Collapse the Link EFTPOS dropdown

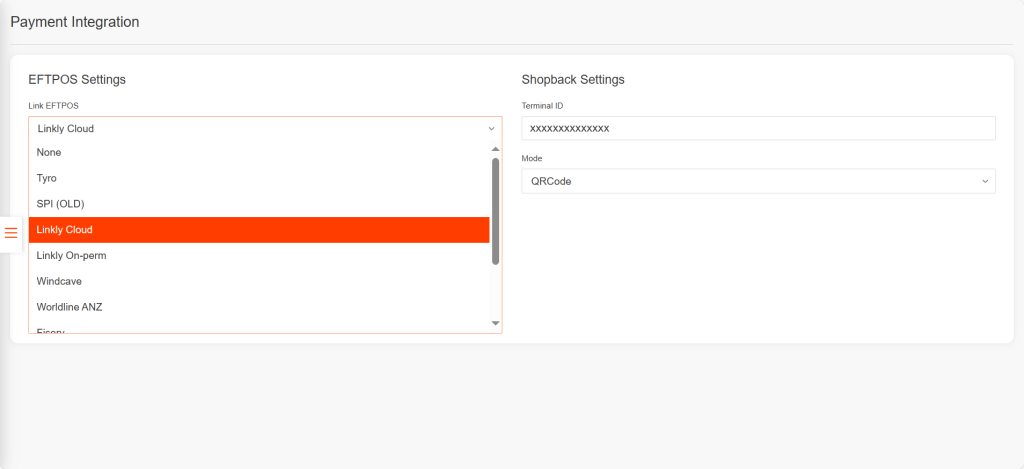tap(265, 129)
